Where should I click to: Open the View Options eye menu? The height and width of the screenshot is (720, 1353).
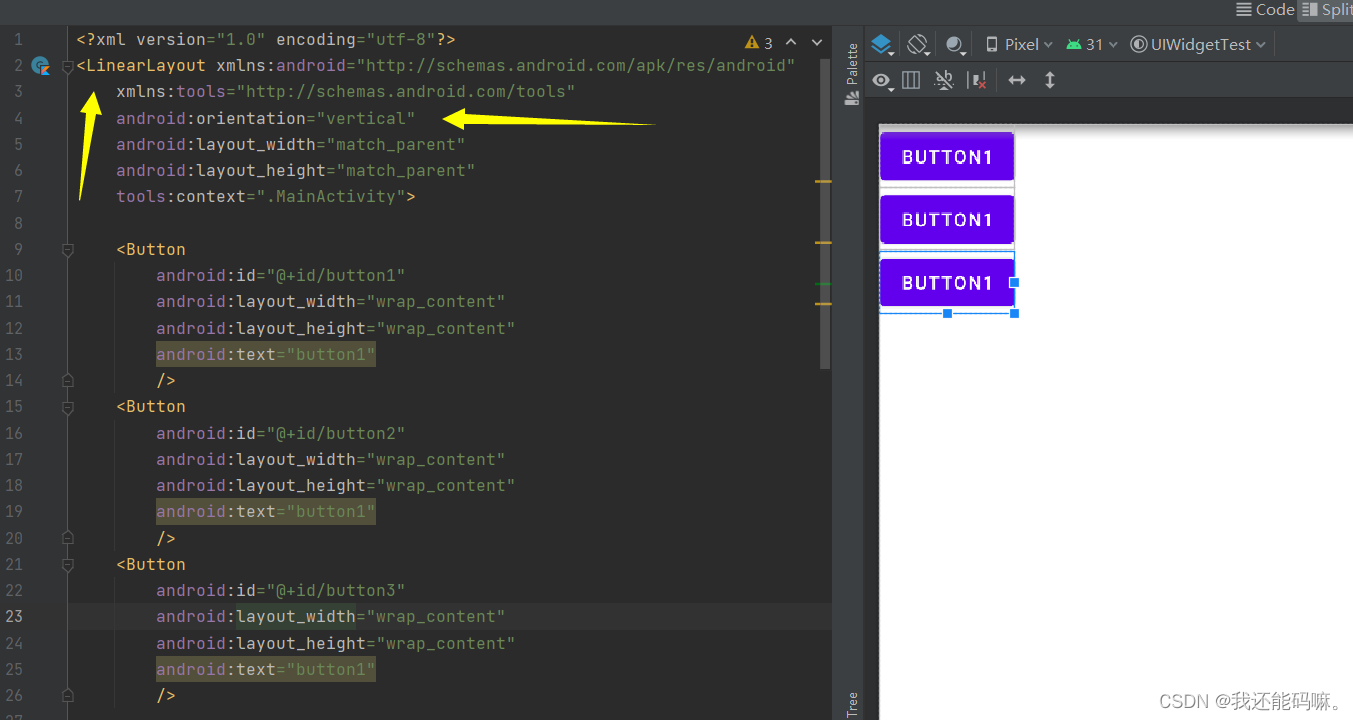[883, 80]
